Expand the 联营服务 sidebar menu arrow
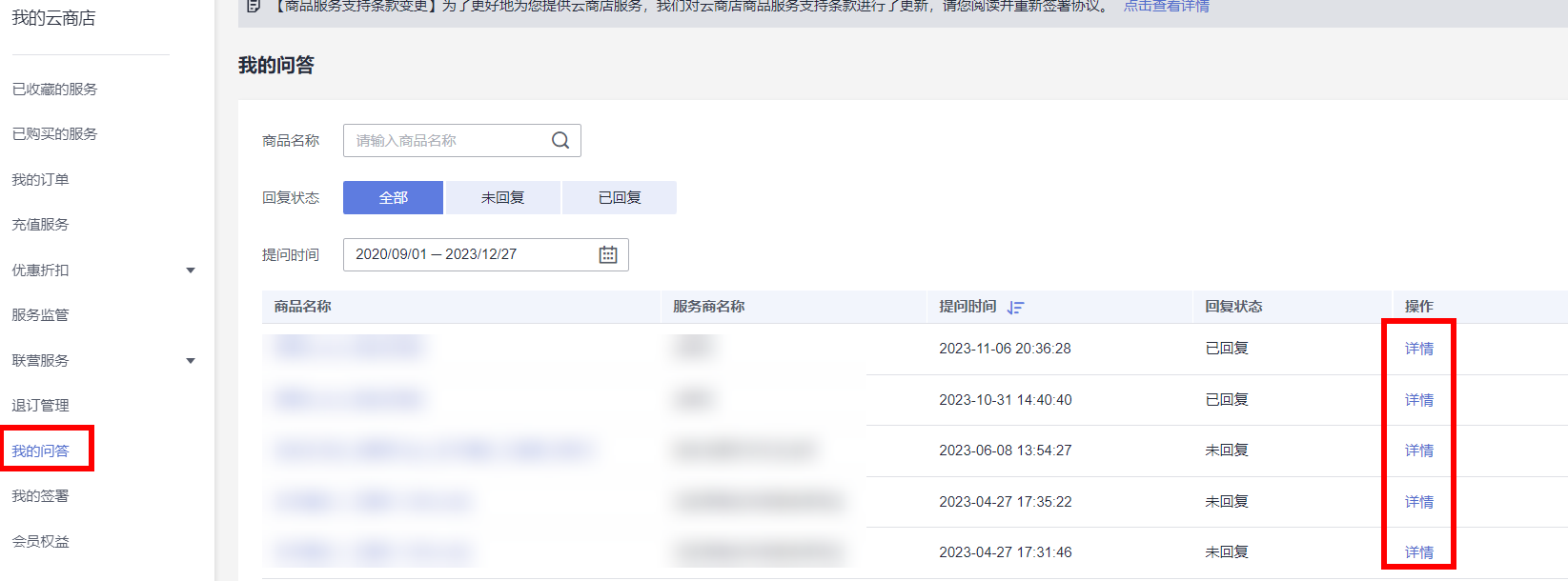This screenshot has width=1568, height=581. 191,361
